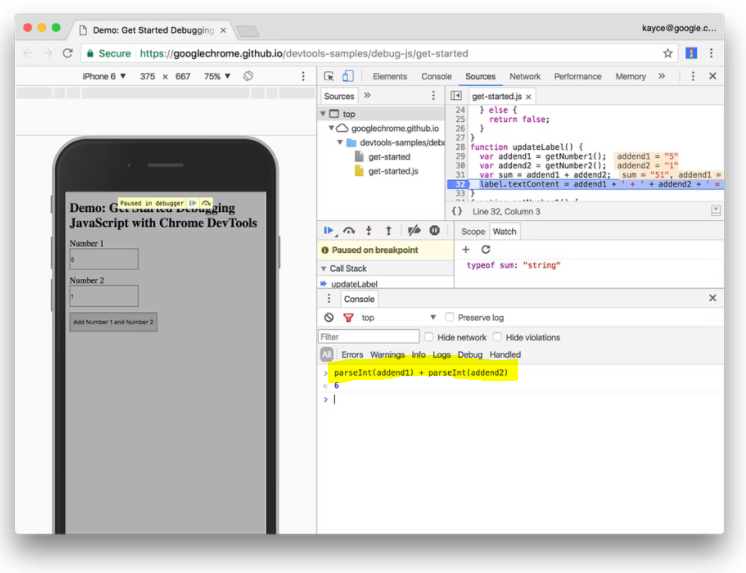Viewport: 746px width, 573px height.
Task: Refresh watch expressions
Action: click(485, 249)
